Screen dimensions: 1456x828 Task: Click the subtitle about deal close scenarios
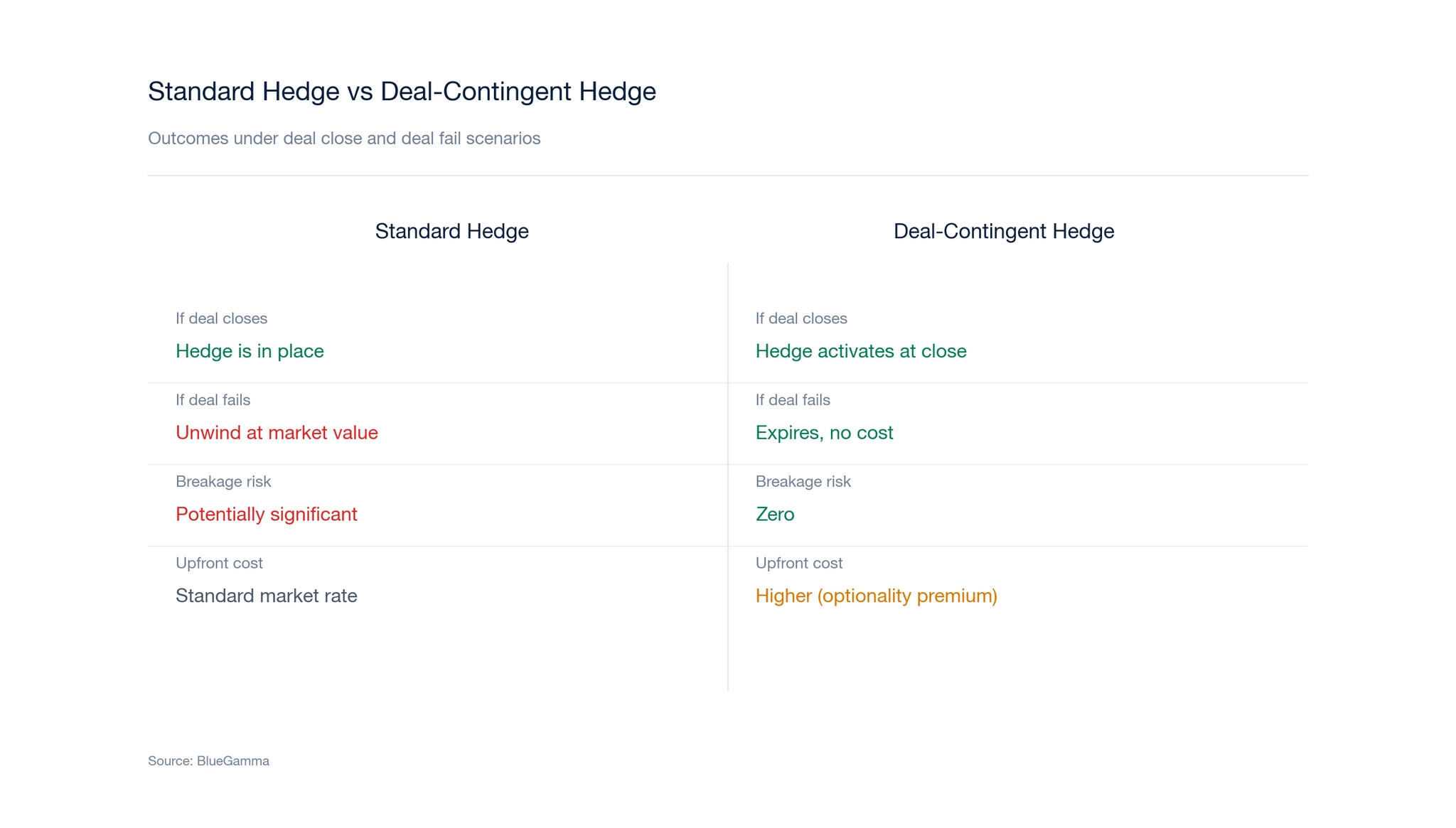[x=344, y=139]
